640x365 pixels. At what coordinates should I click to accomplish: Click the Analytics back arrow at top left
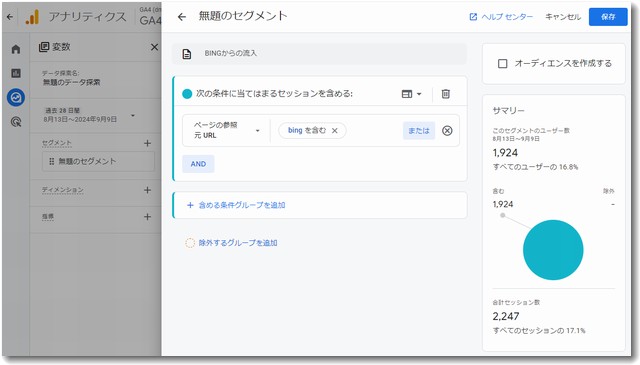click(10, 17)
